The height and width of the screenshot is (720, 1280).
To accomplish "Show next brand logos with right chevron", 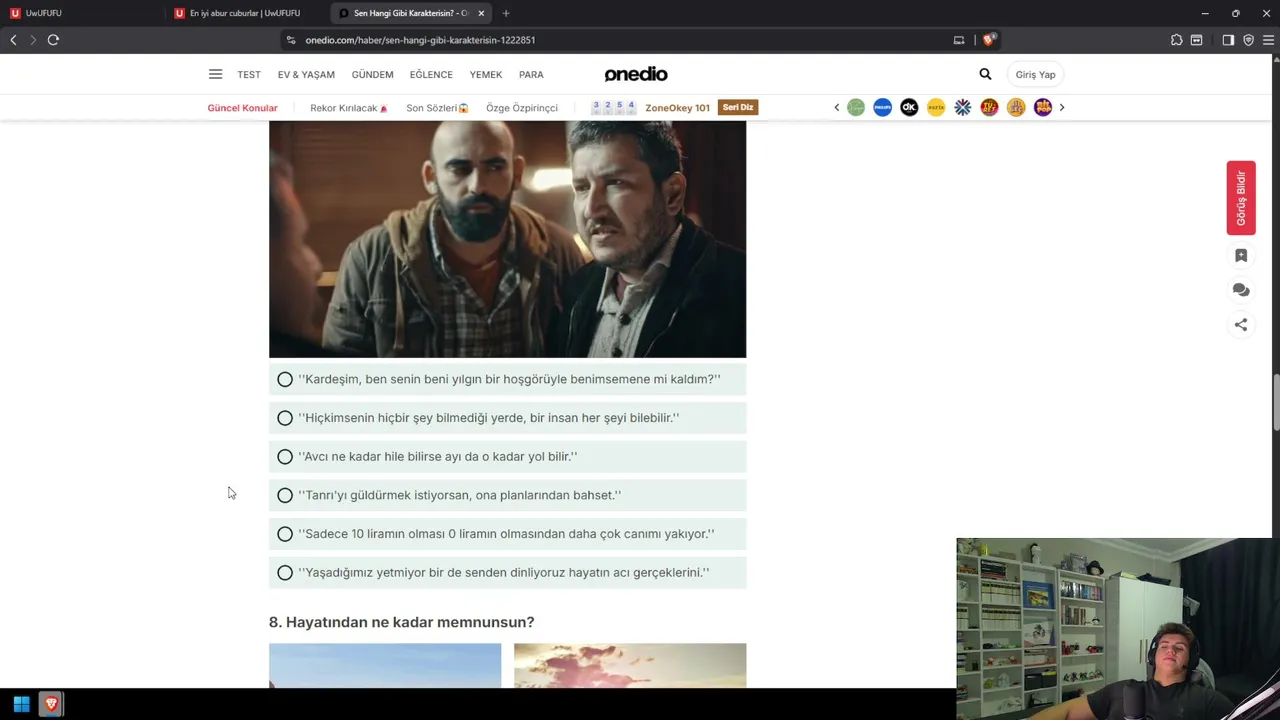I will pos(1062,107).
